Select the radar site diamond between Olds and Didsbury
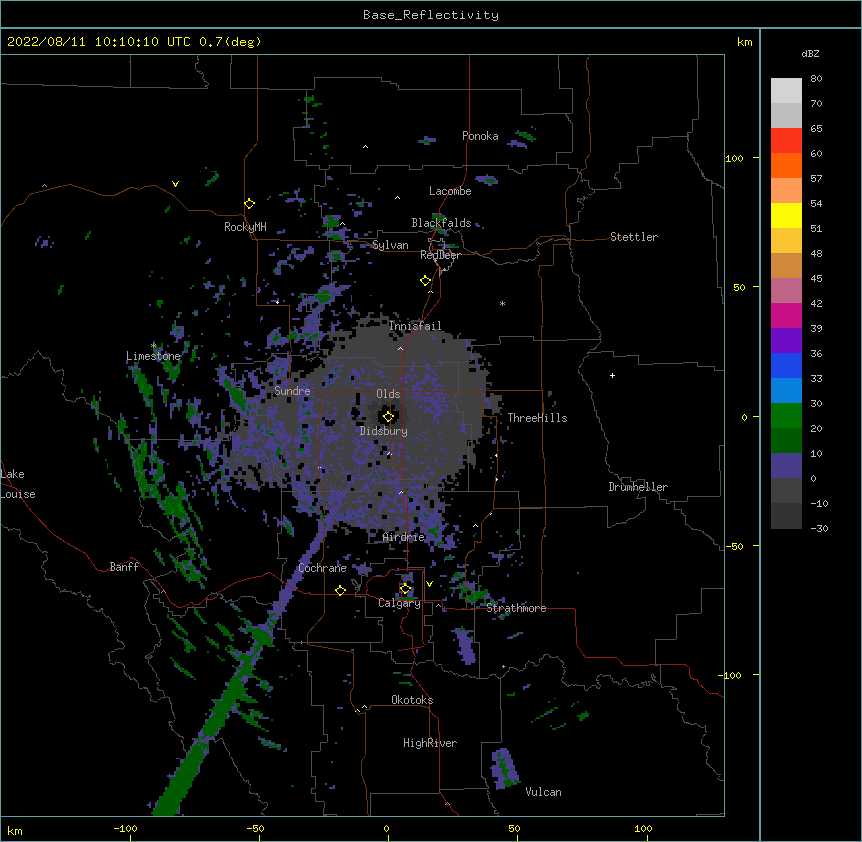 (x=388, y=417)
